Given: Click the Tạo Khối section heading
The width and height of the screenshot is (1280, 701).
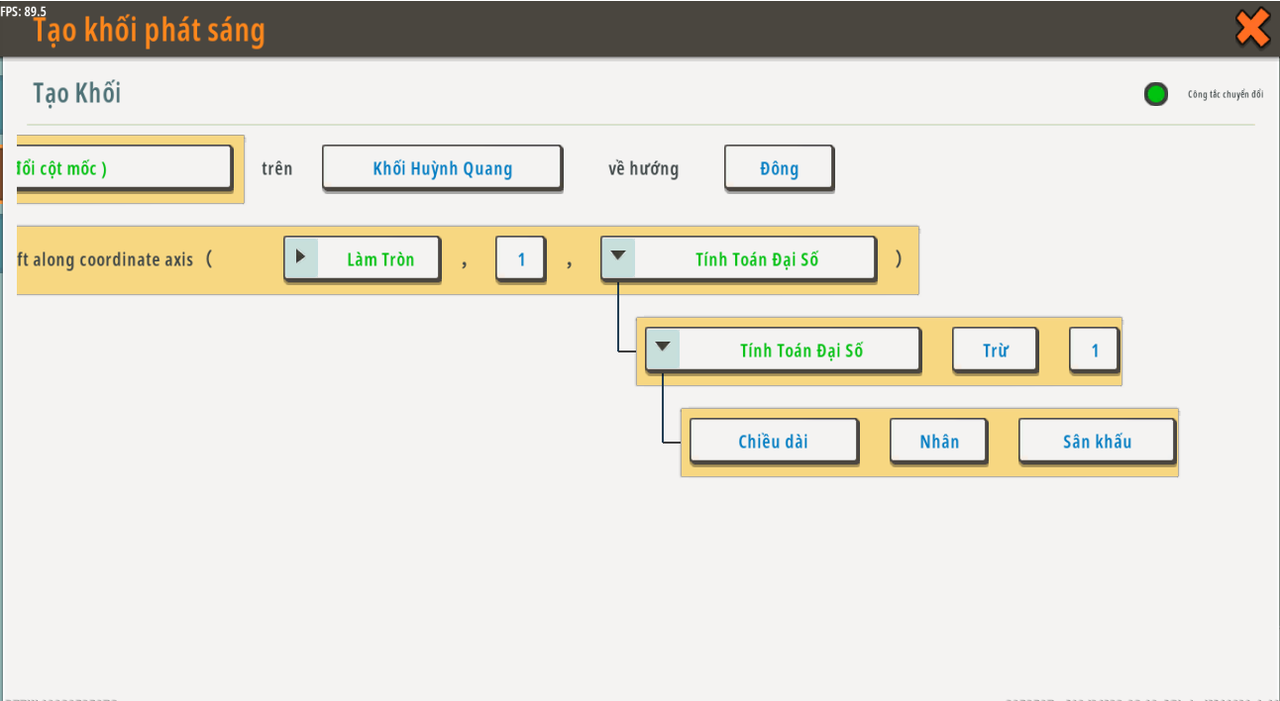Looking at the screenshot, I should 77,93.
